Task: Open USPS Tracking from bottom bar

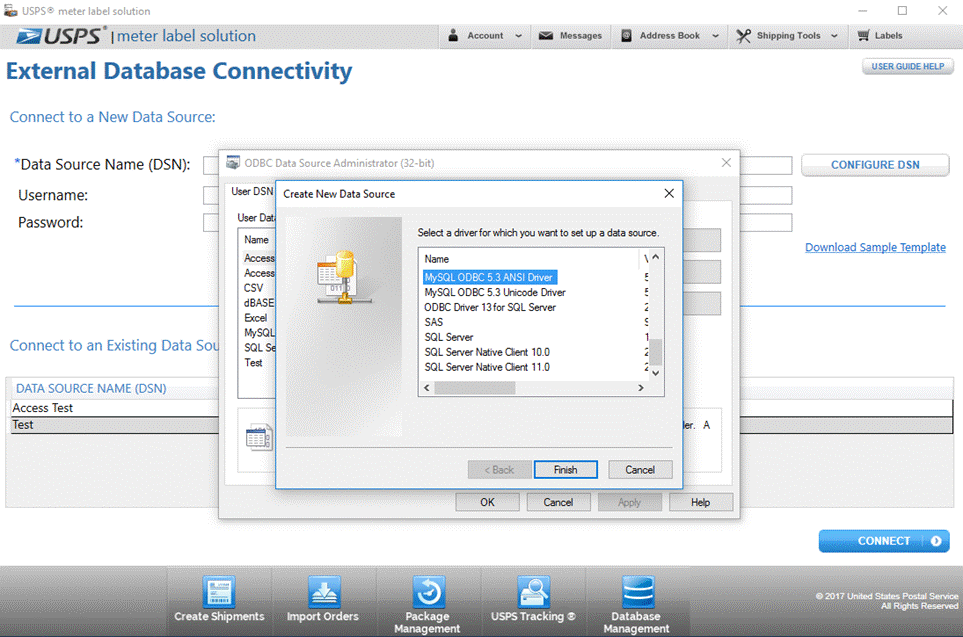Action: 533,600
